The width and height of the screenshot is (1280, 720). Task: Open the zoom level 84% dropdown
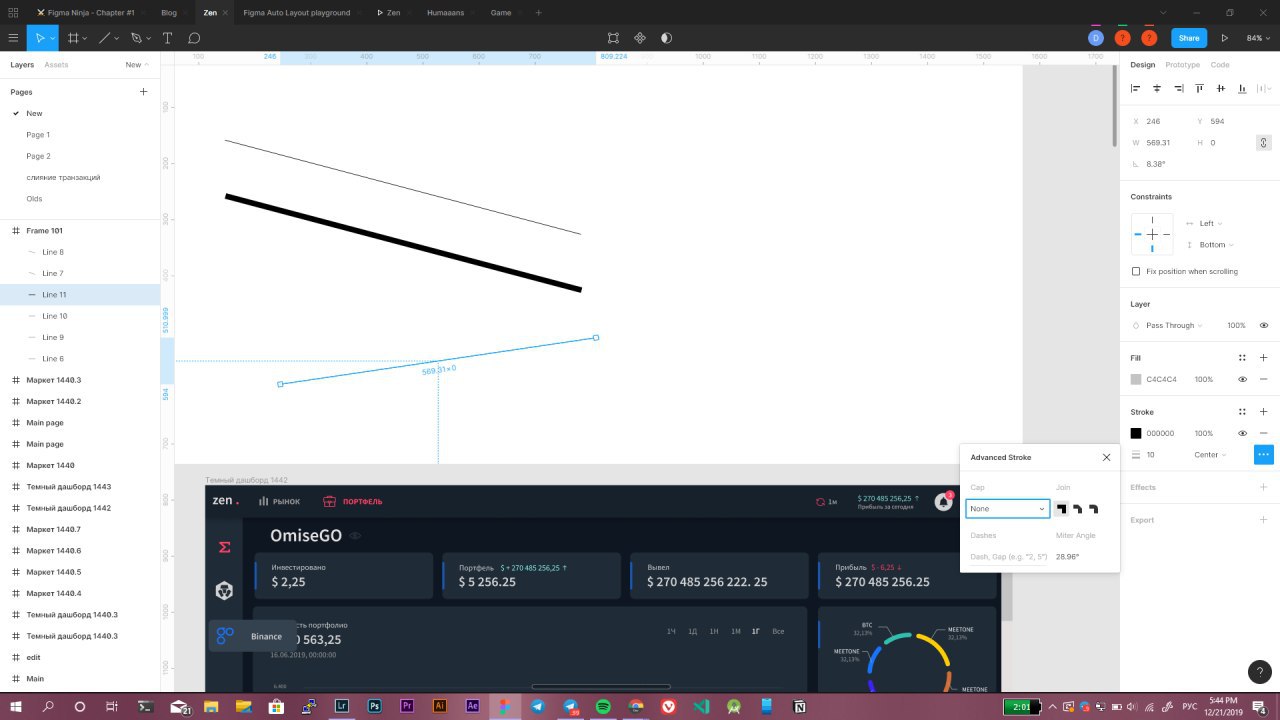[1257, 38]
